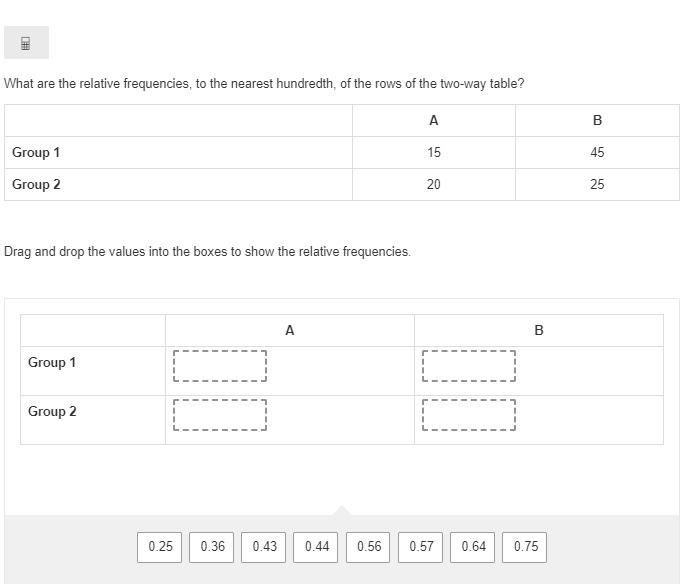Click the 0.43 answer tile

click(265, 546)
